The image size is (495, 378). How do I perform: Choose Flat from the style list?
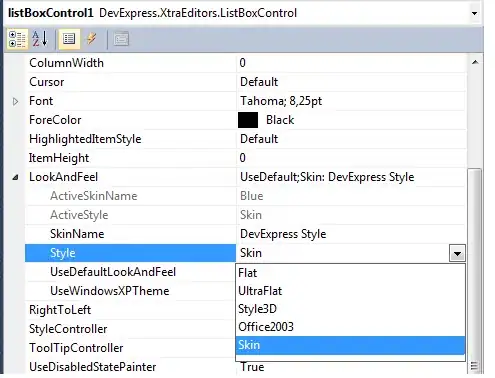[350, 273]
